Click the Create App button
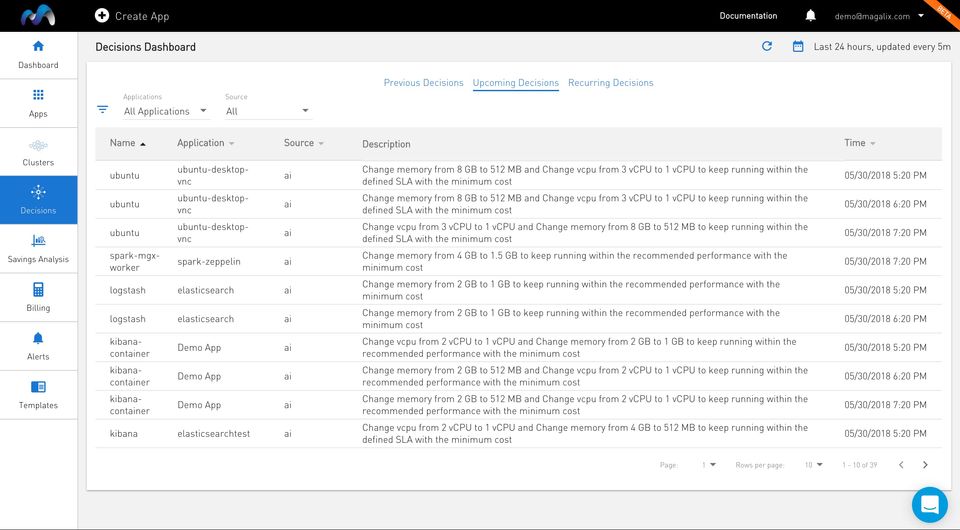 point(132,16)
